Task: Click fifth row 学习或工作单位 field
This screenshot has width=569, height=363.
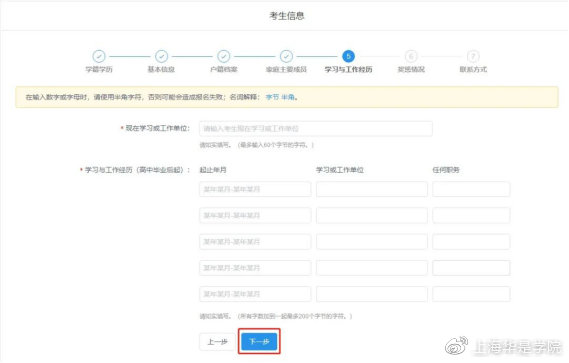Action: pos(372,294)
